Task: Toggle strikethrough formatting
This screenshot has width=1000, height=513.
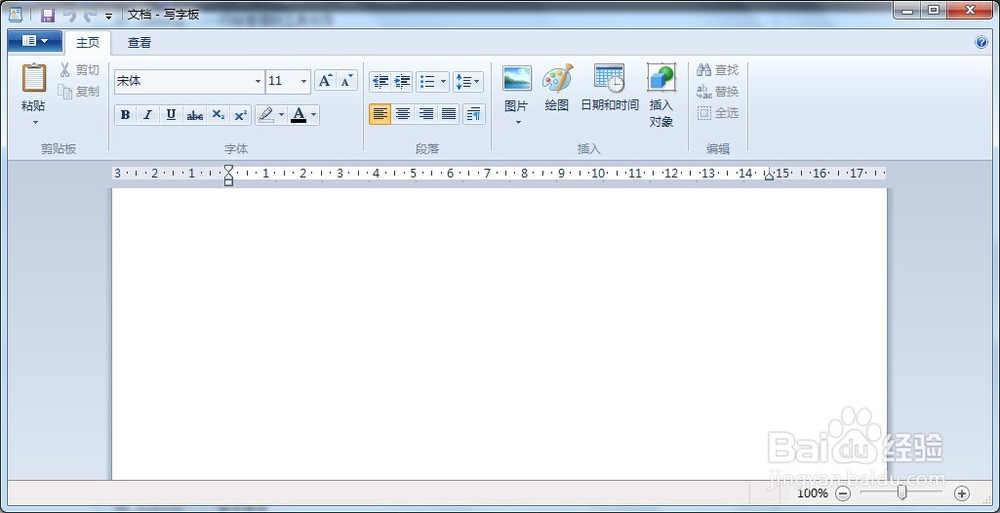Action: click(x=195, y=115)
